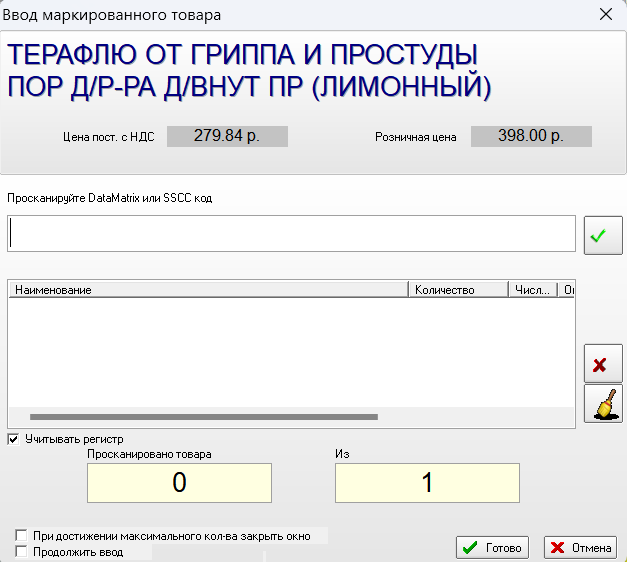Screen dimensions: 627x562
Task: Click the 'Из' quantity value 1
Action: pos(427,483)
